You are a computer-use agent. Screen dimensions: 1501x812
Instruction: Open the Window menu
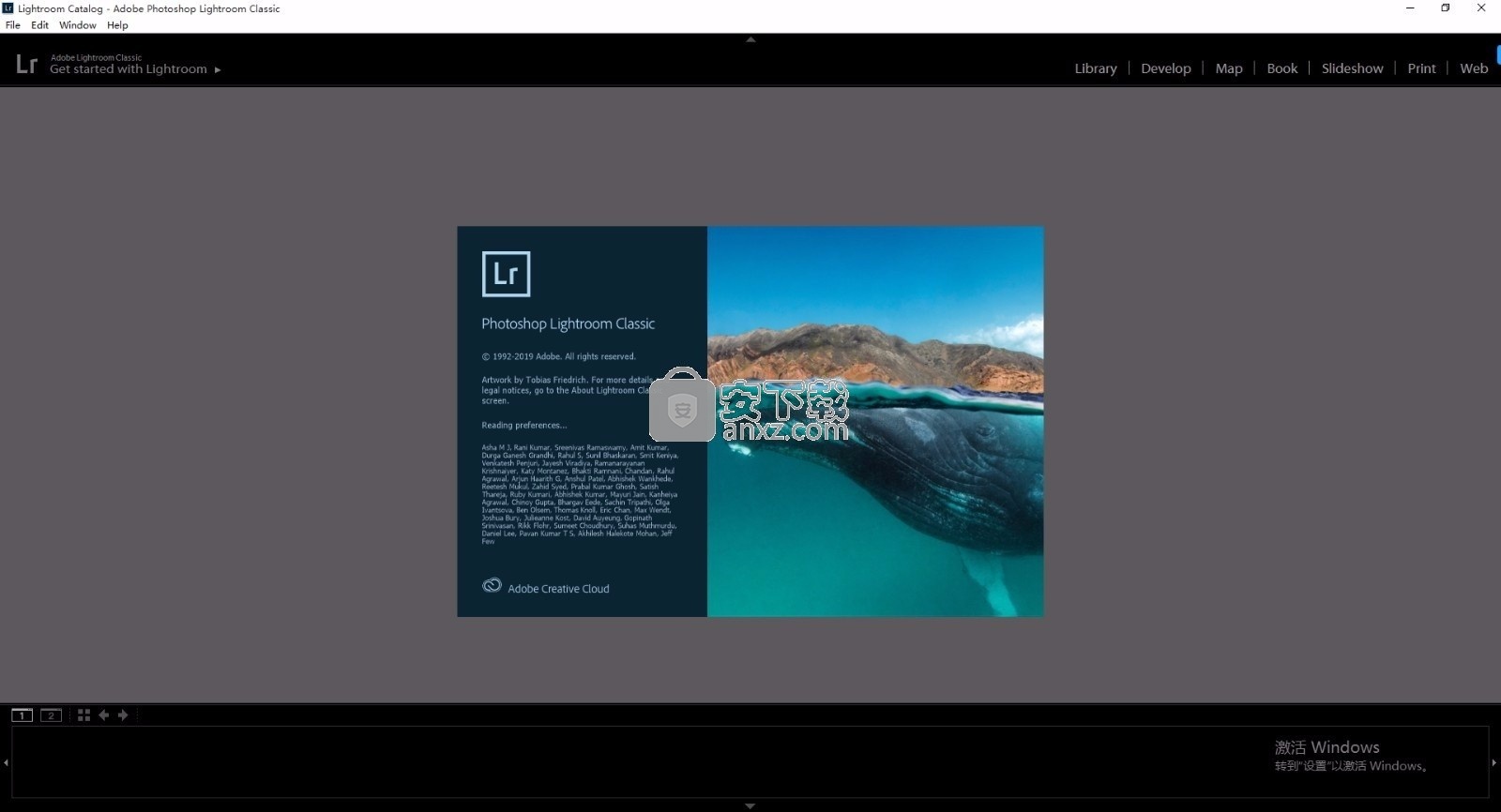pos(78,25)
